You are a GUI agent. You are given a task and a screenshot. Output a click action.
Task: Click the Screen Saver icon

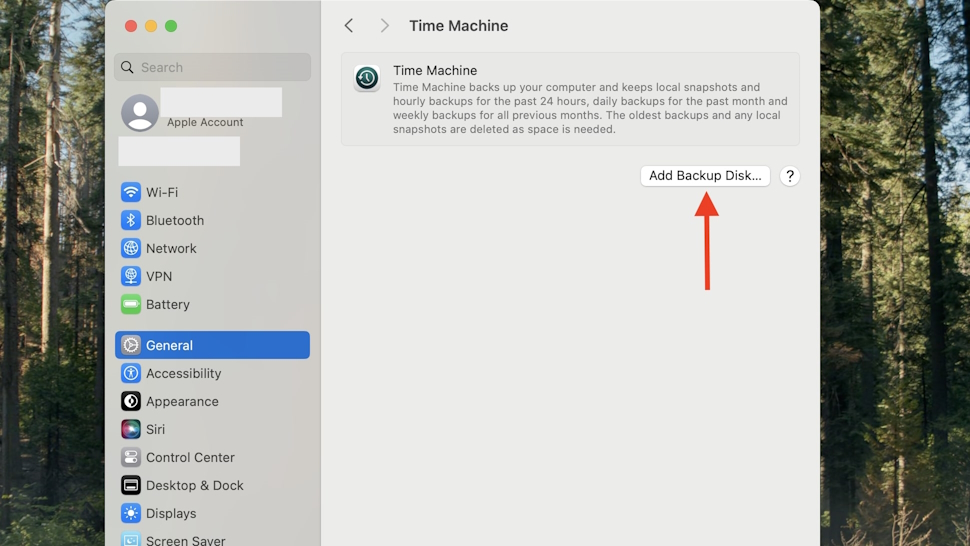pyautogui.click(x=131, y=539)
